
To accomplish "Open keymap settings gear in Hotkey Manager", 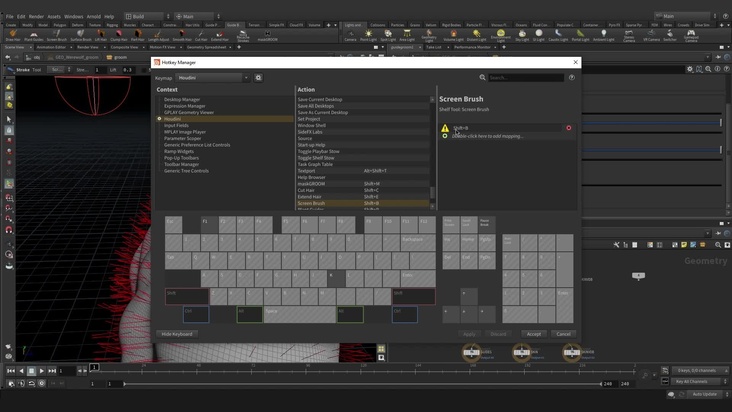I will pyautogui.click(x=258, y=77).
